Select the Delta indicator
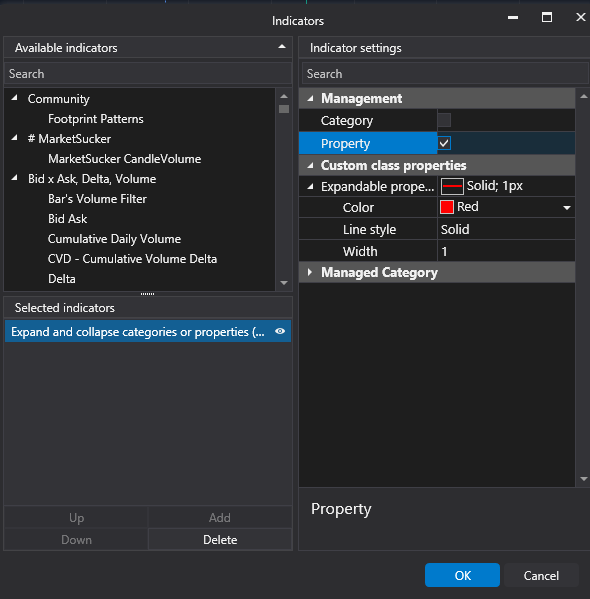Screen dimensions: 590x599 click(x=62, y=278)
